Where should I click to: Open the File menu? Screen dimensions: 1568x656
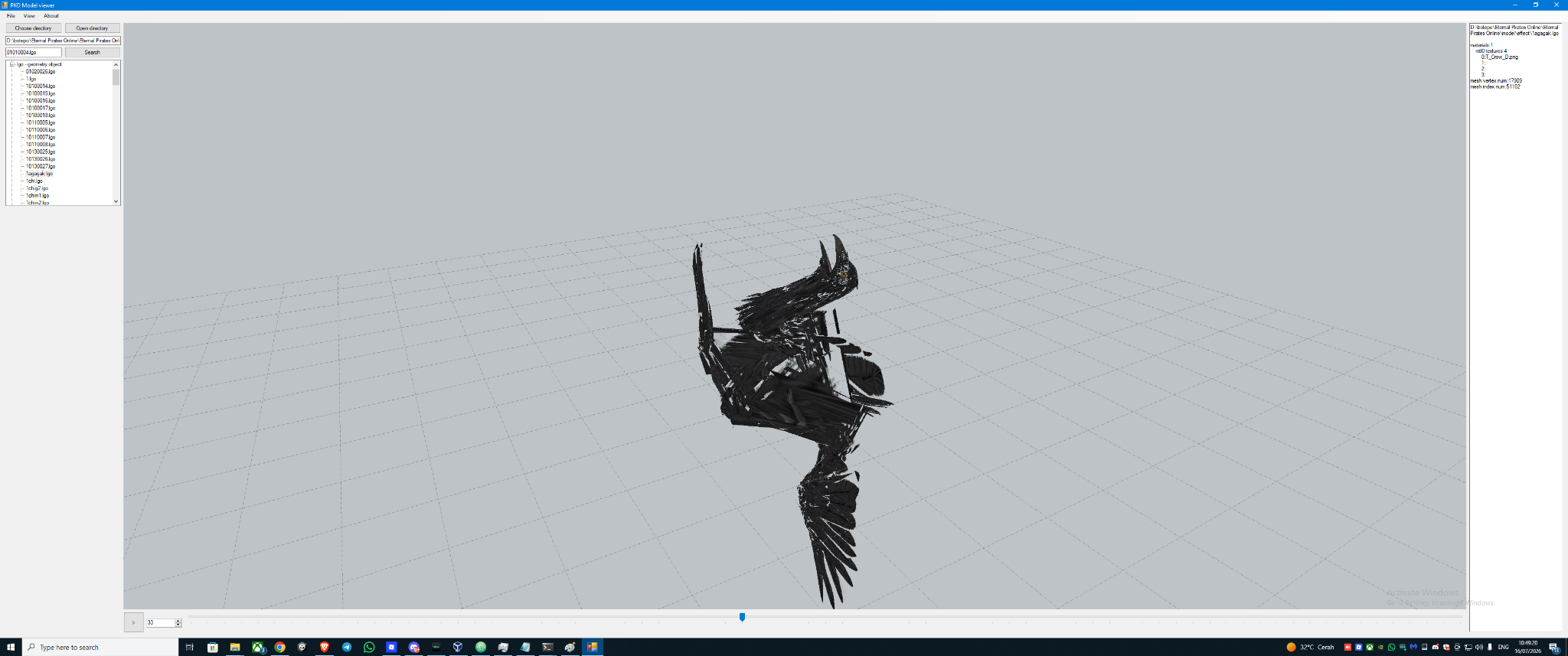[x=11, y=16]
